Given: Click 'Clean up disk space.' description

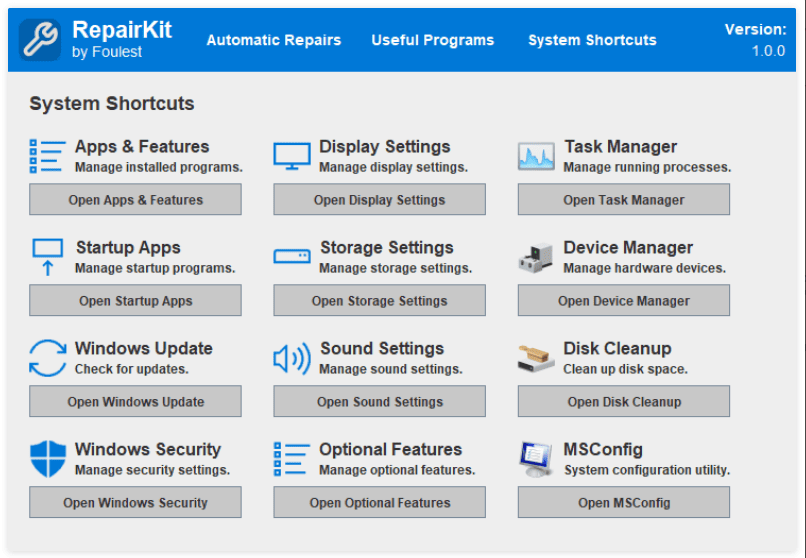Looking at the screenshot, I should tap(626, 369).
